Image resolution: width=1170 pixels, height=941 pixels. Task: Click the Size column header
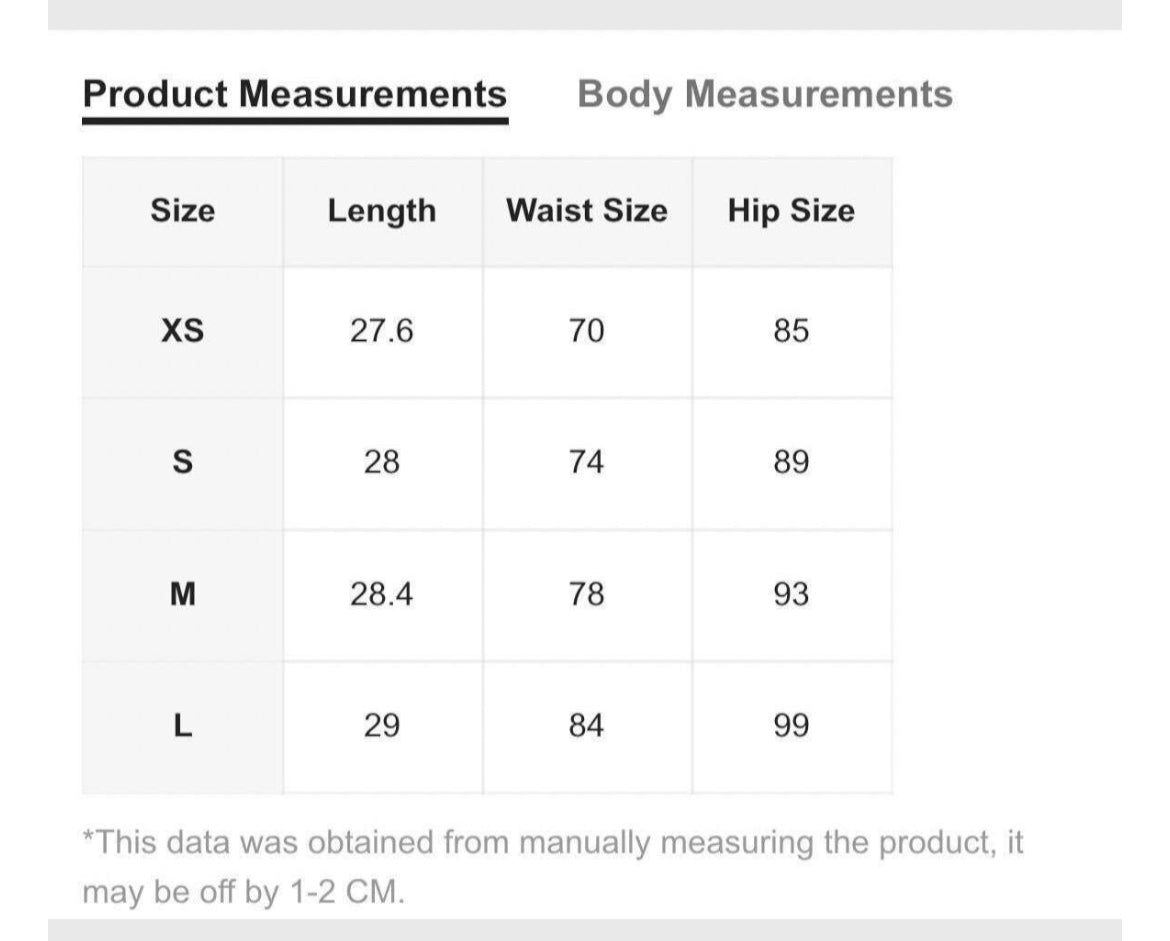[182, 211]
